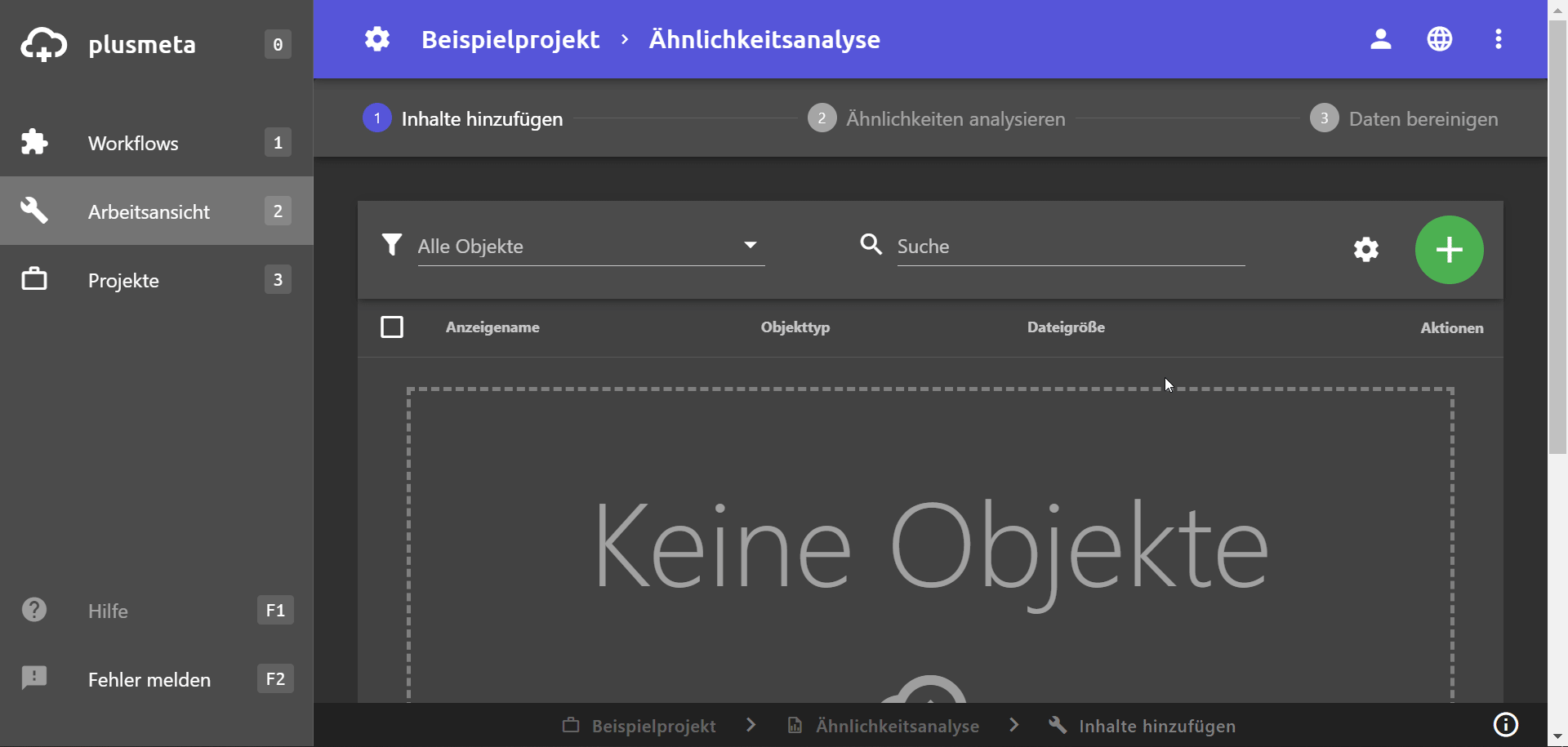Open Workflows via puzzle piece icon
The width and height of the screenshot is (1568, 747).
click(x=34, y=143)
